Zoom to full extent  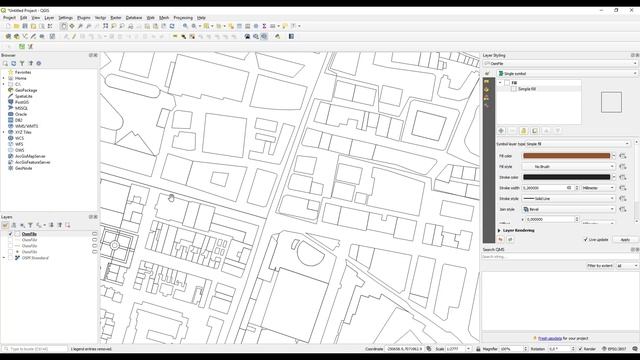pos(105,26)
